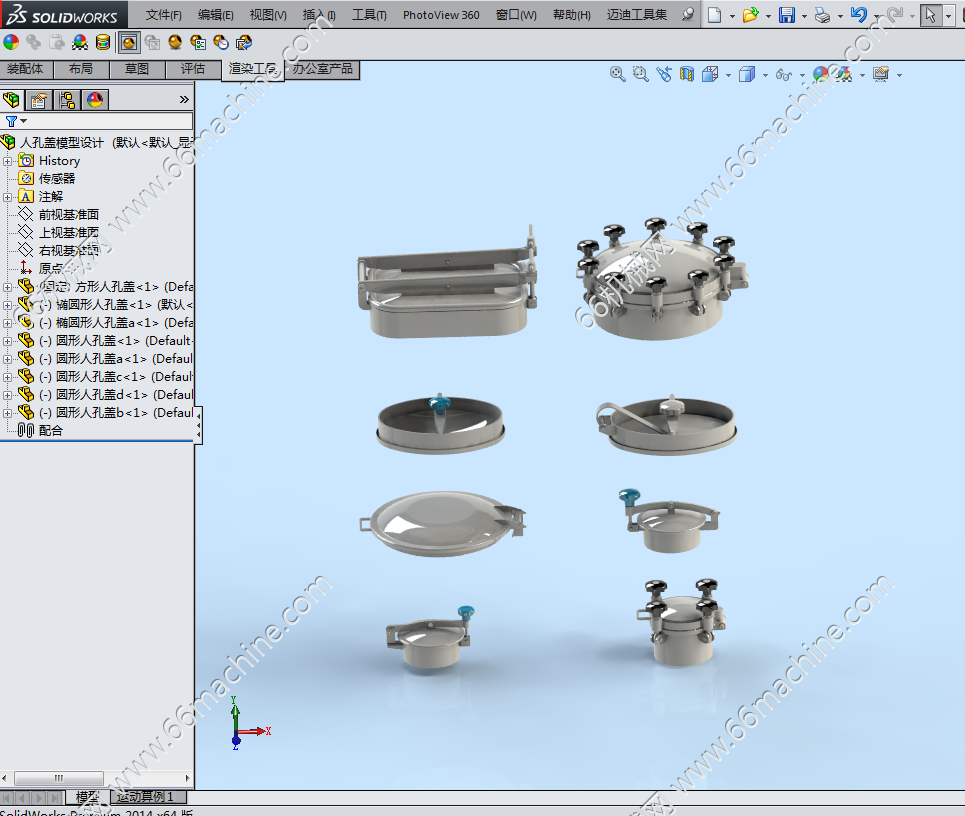
Task: Open the render Preview Window icon
Action: click(152, 42)
